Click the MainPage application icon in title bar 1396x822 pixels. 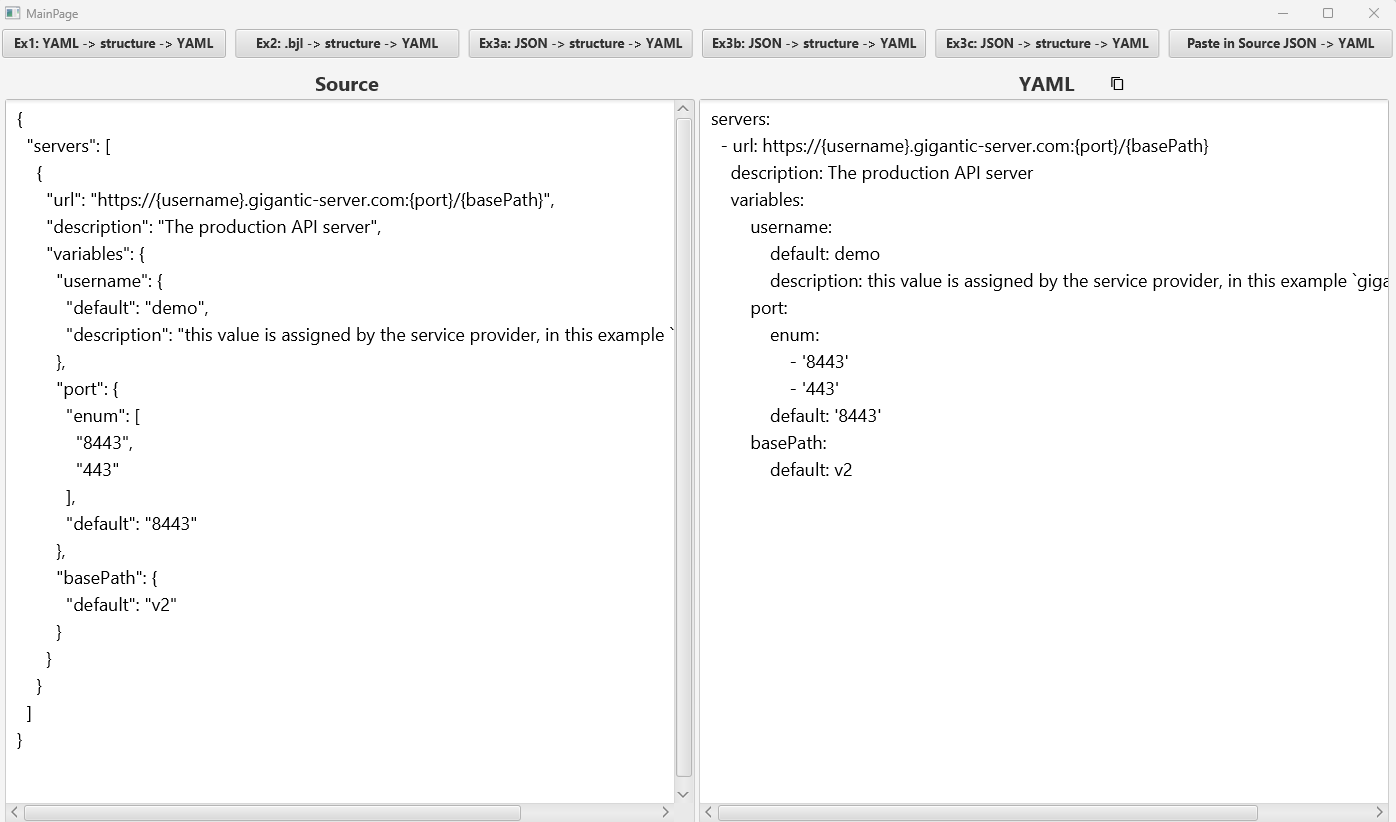click(12, 13)
